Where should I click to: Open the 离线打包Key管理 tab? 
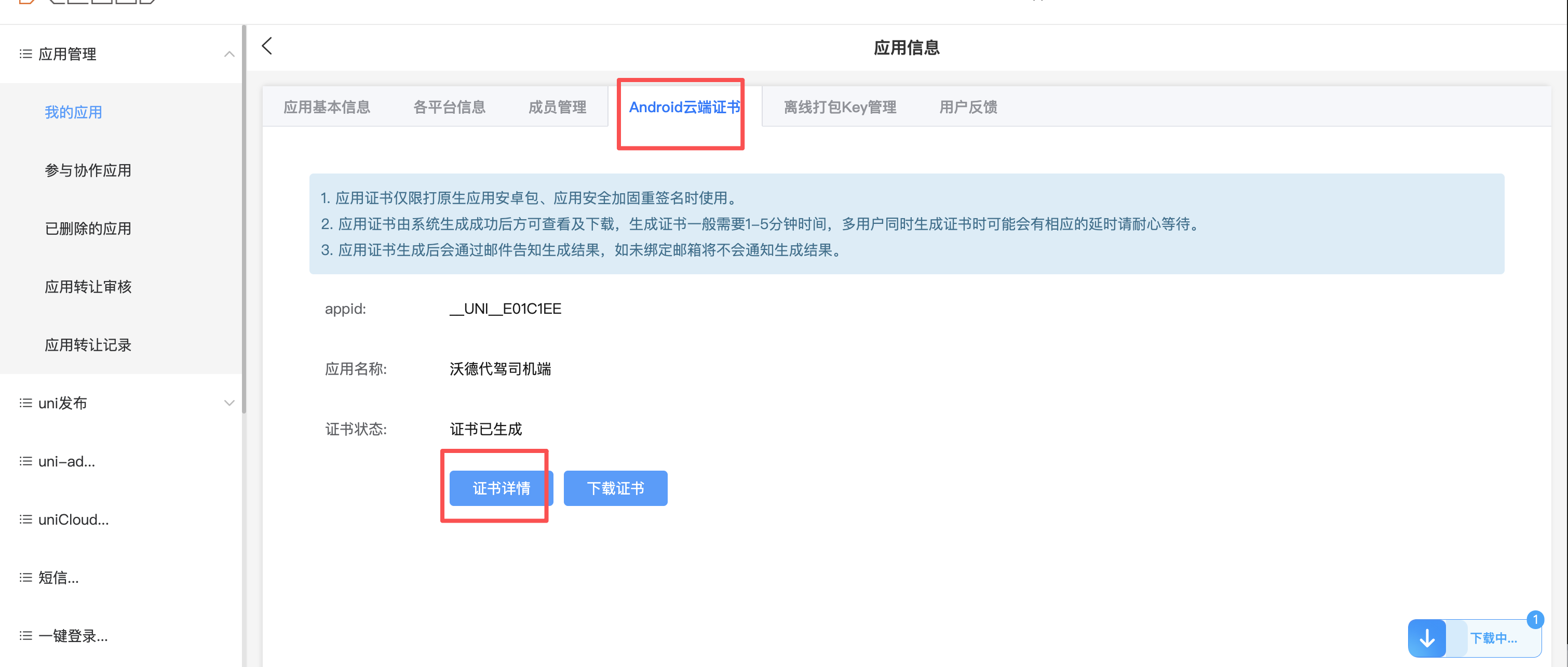coord(840,107)
